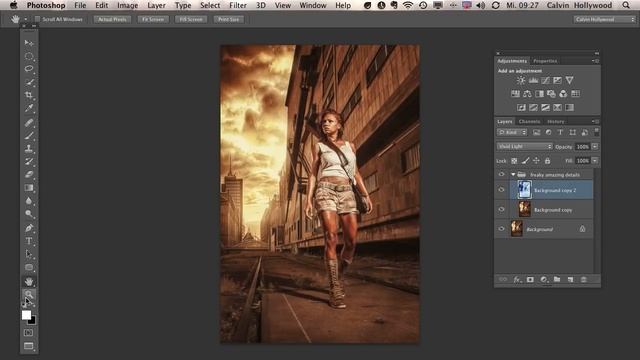640x360 pixels.
Task: Toggle lock position
Action: pos(536,161)
